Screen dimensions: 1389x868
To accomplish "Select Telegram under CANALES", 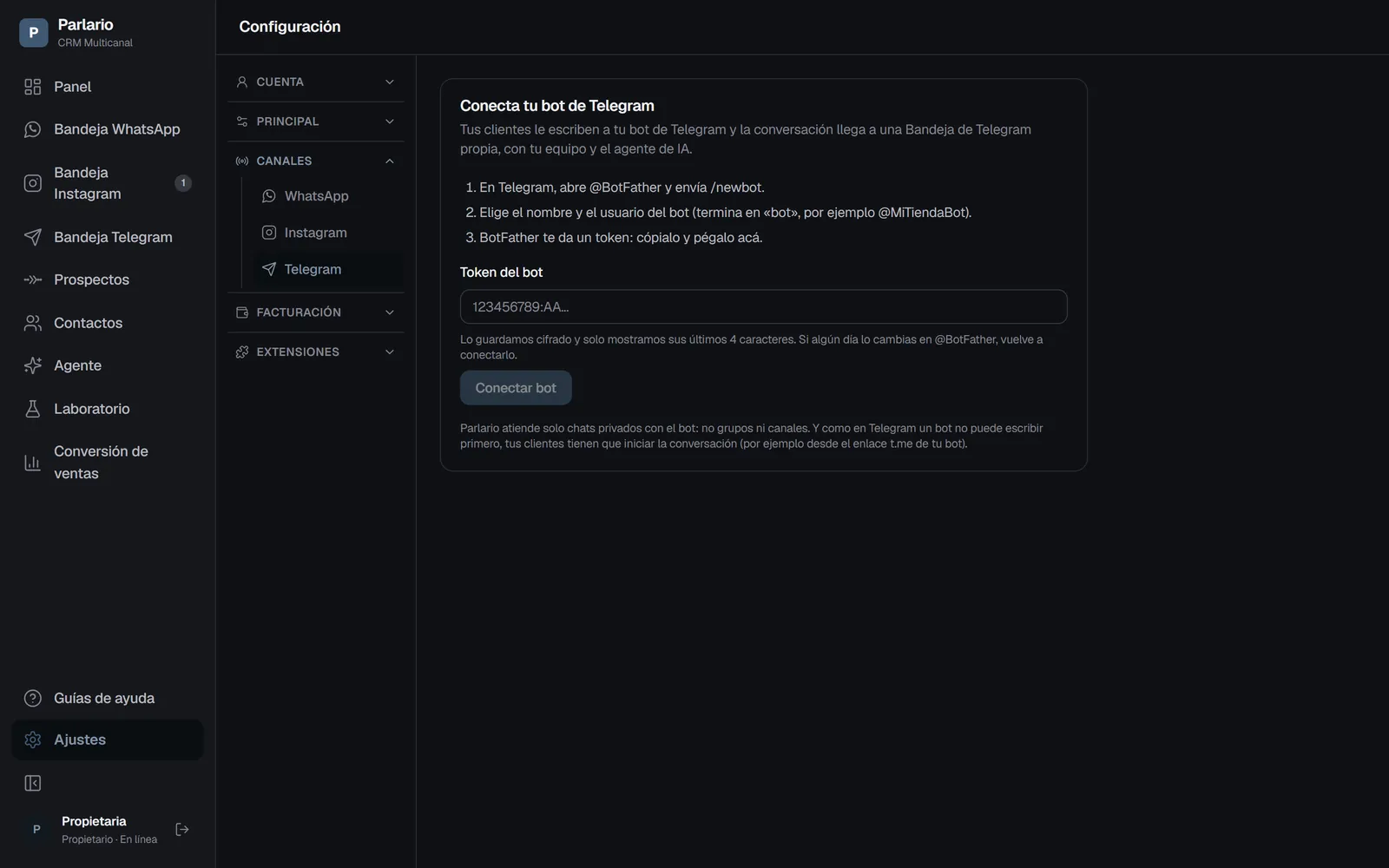I will pyautogui.click(x=328, y=269).
